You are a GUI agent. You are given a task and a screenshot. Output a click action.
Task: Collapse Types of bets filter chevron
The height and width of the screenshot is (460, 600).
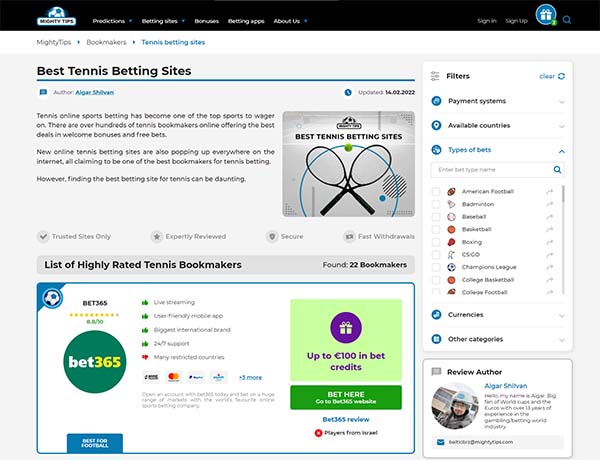click(x=561, y=152)
